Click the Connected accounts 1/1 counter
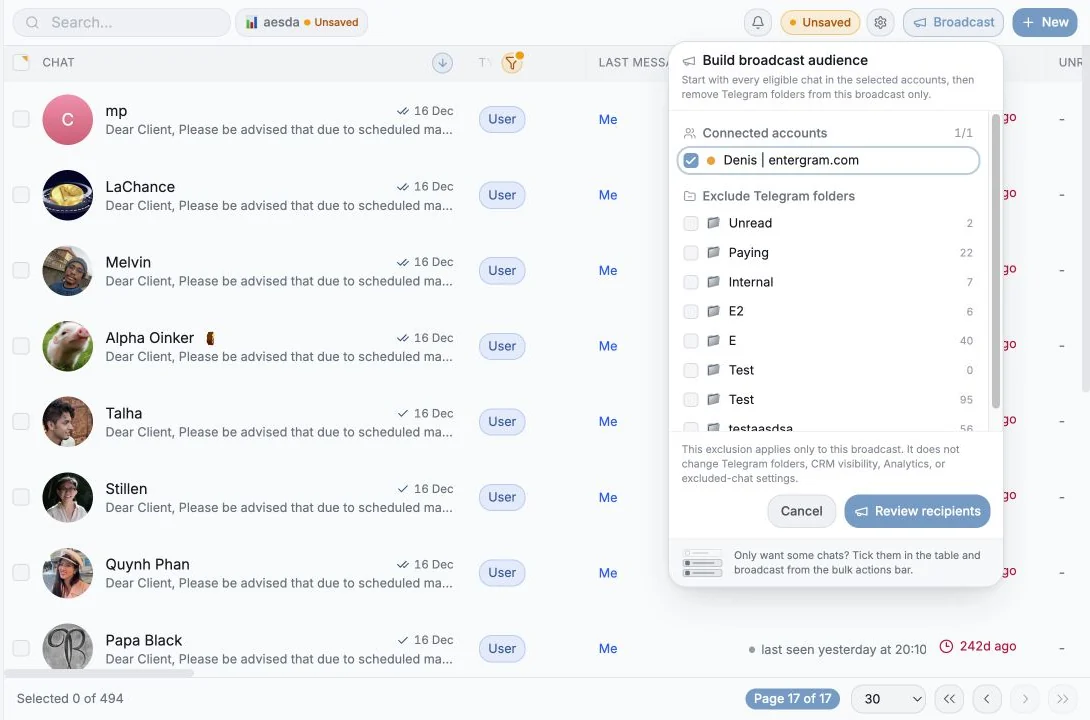This screenshot has height=720, width=1090. click(963, 133)
